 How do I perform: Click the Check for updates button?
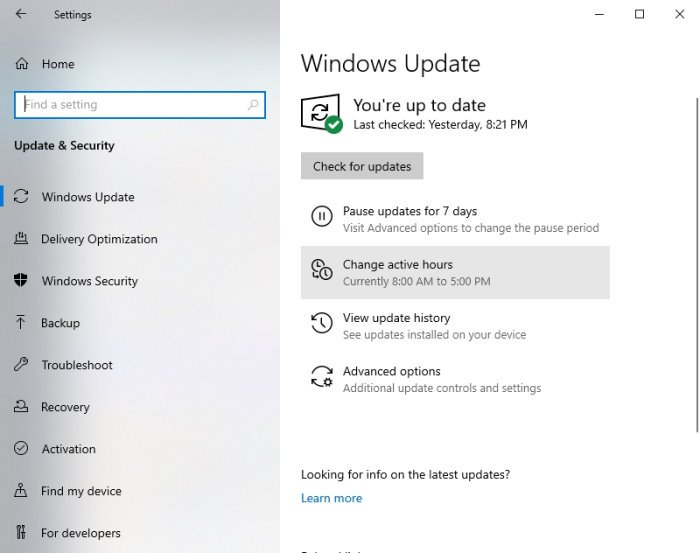point(362,166)
